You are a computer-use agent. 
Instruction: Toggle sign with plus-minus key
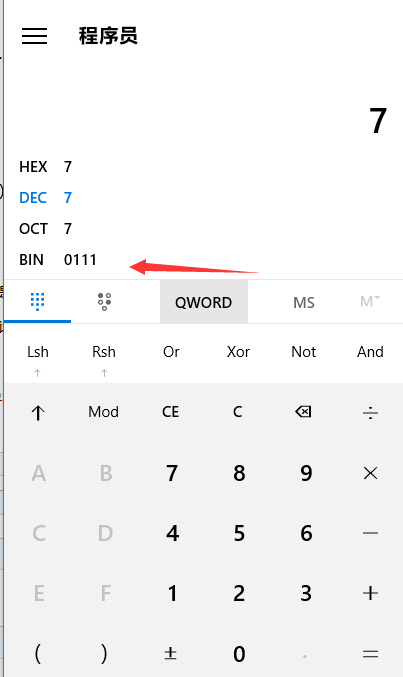coord(171,654)
